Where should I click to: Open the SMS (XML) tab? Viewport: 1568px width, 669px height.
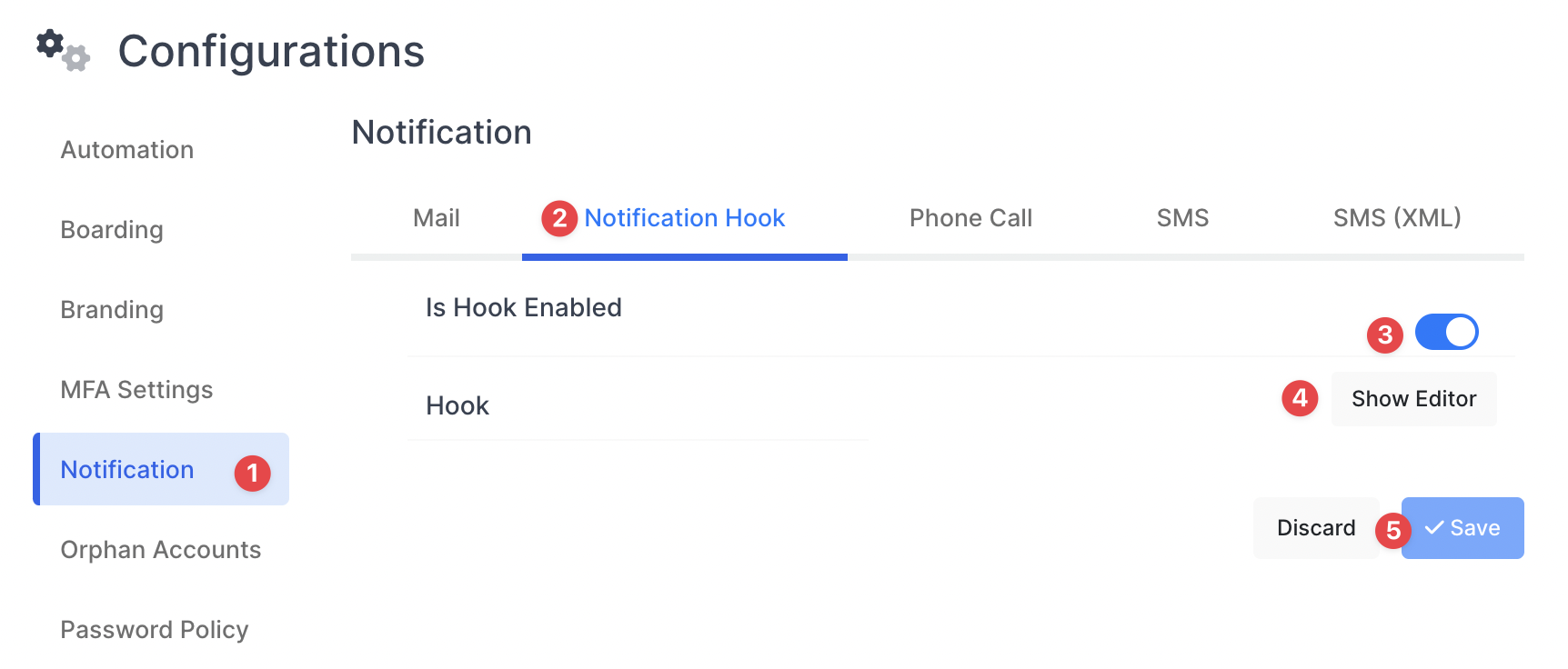[x=1397, y=218]
